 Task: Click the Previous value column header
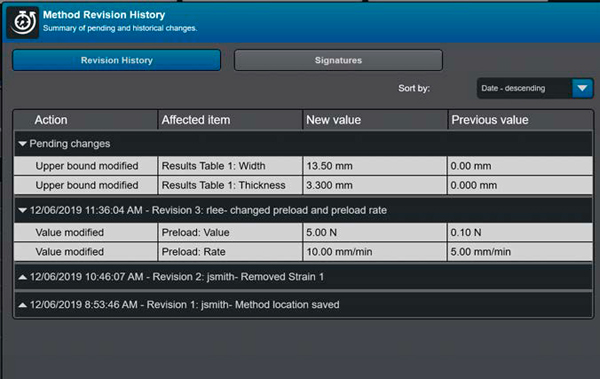(520, 120)
